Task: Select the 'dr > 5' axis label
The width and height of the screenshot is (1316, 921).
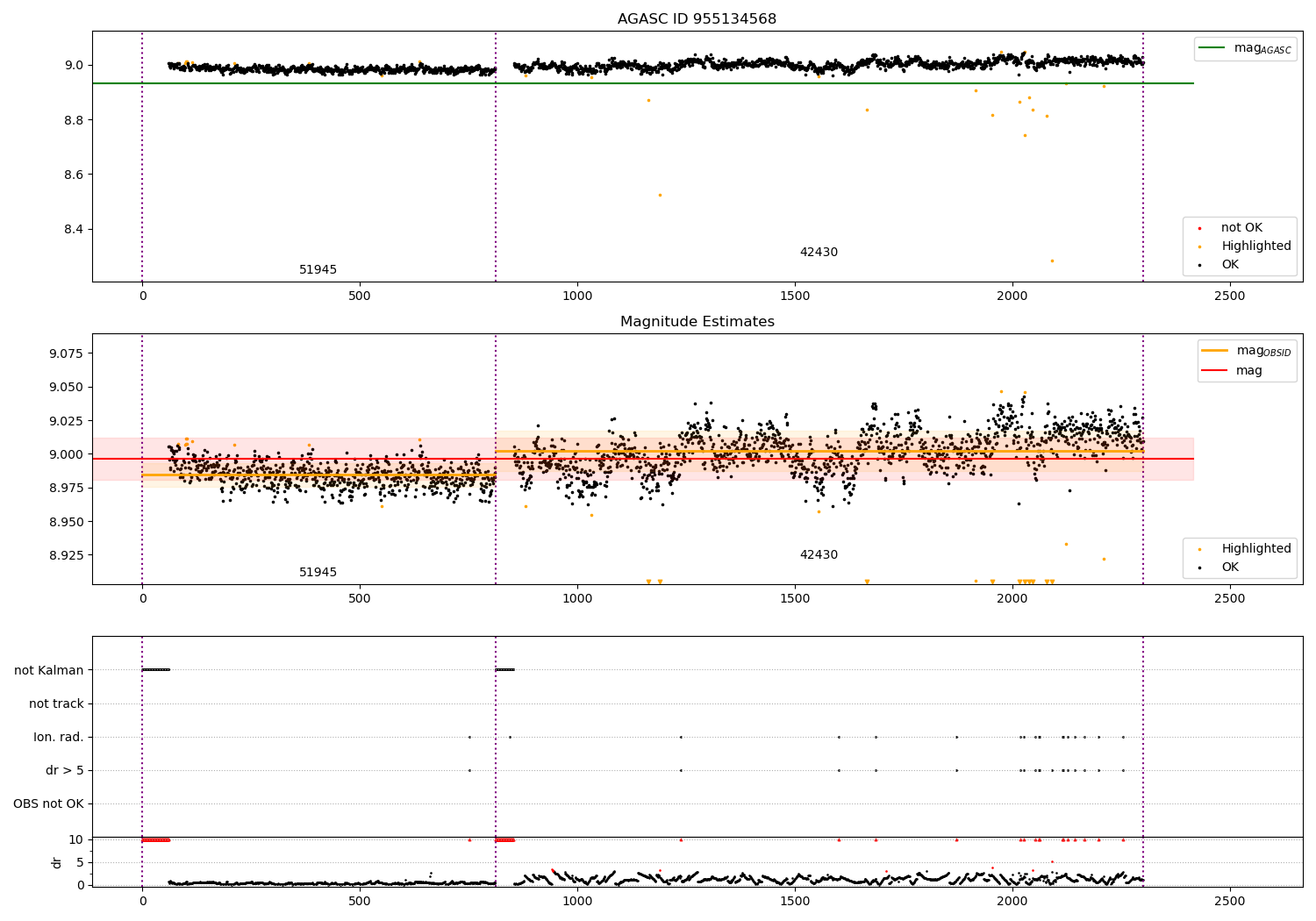Action: point(65,770)
